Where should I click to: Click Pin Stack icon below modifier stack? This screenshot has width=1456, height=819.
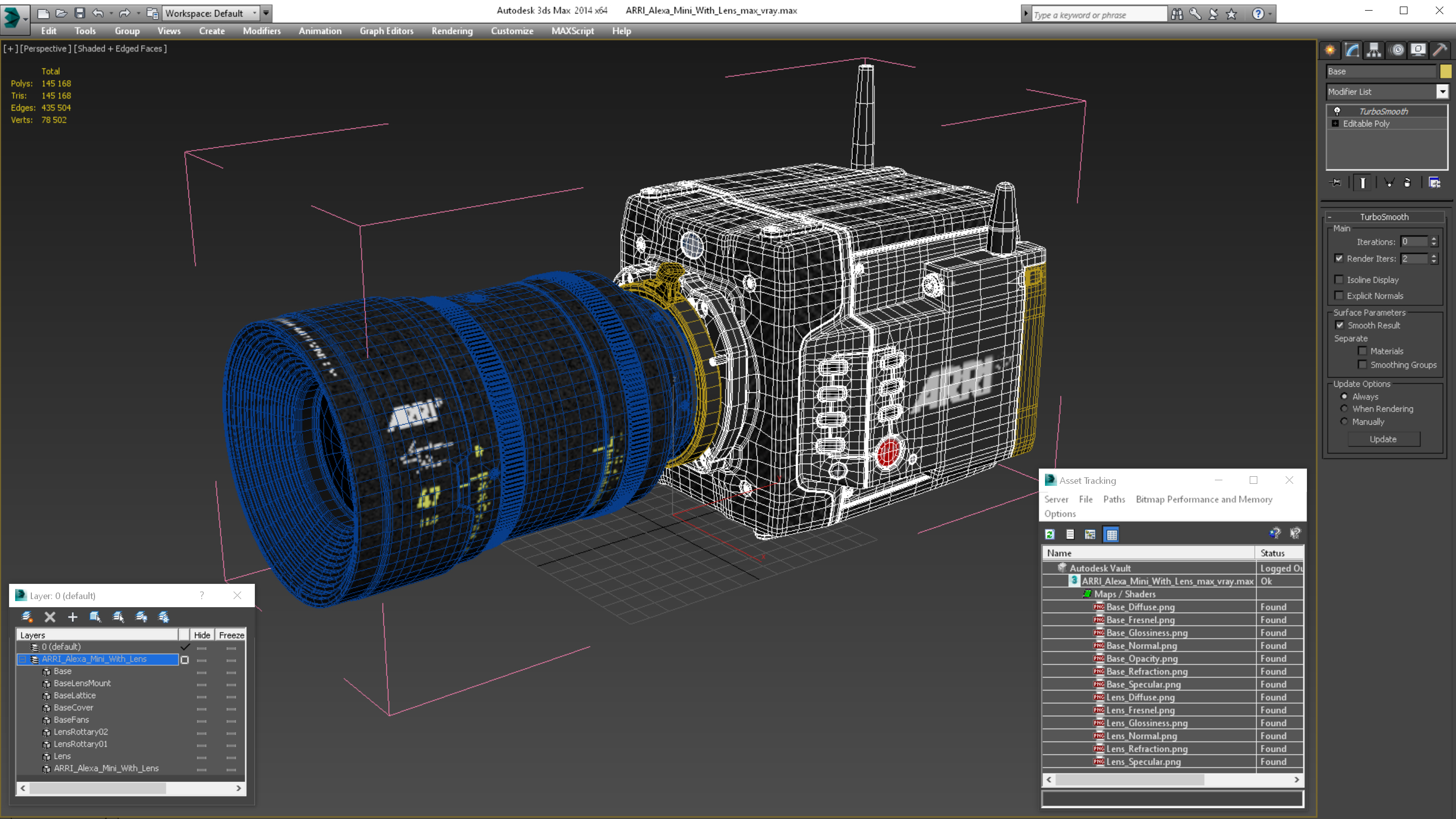coord(1336,183)
